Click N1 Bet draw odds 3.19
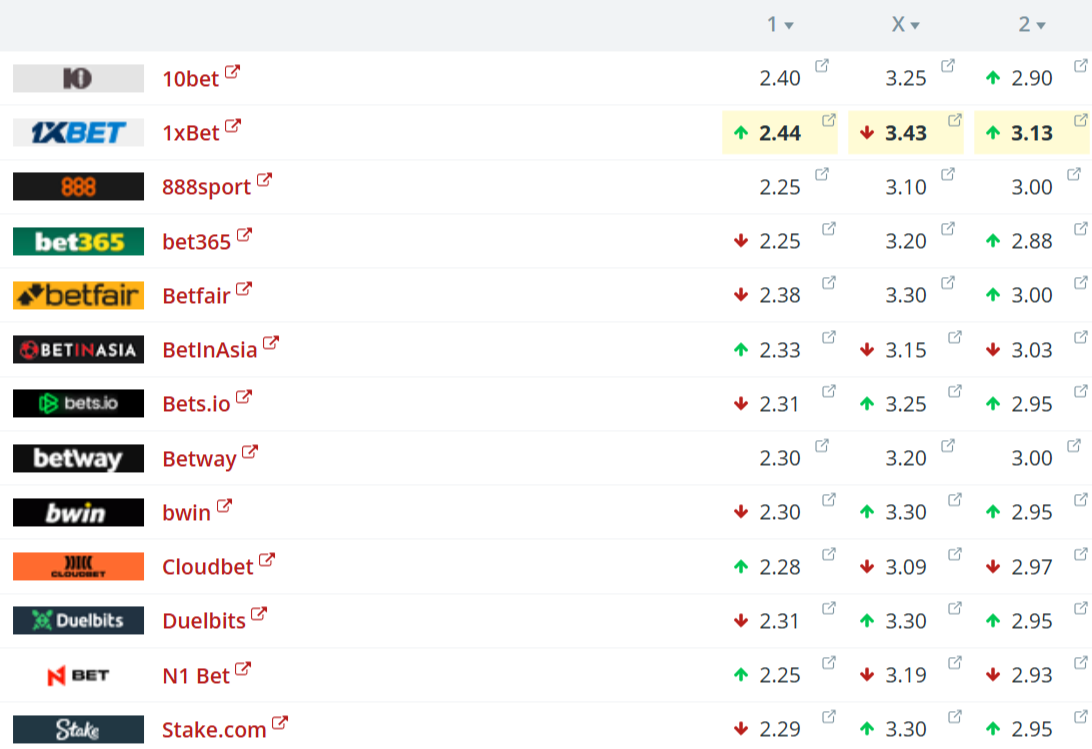1092x749 pixels. coord(906,675)
